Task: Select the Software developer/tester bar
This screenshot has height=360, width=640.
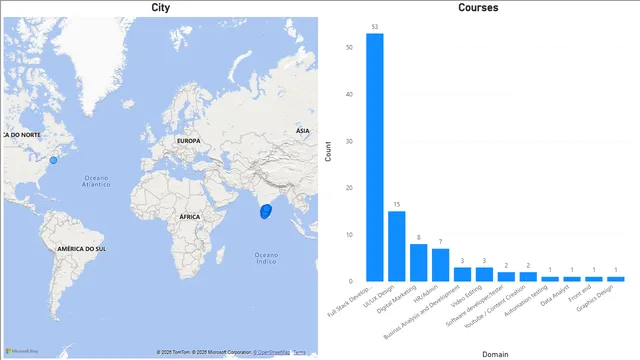Action: (507, 277)
